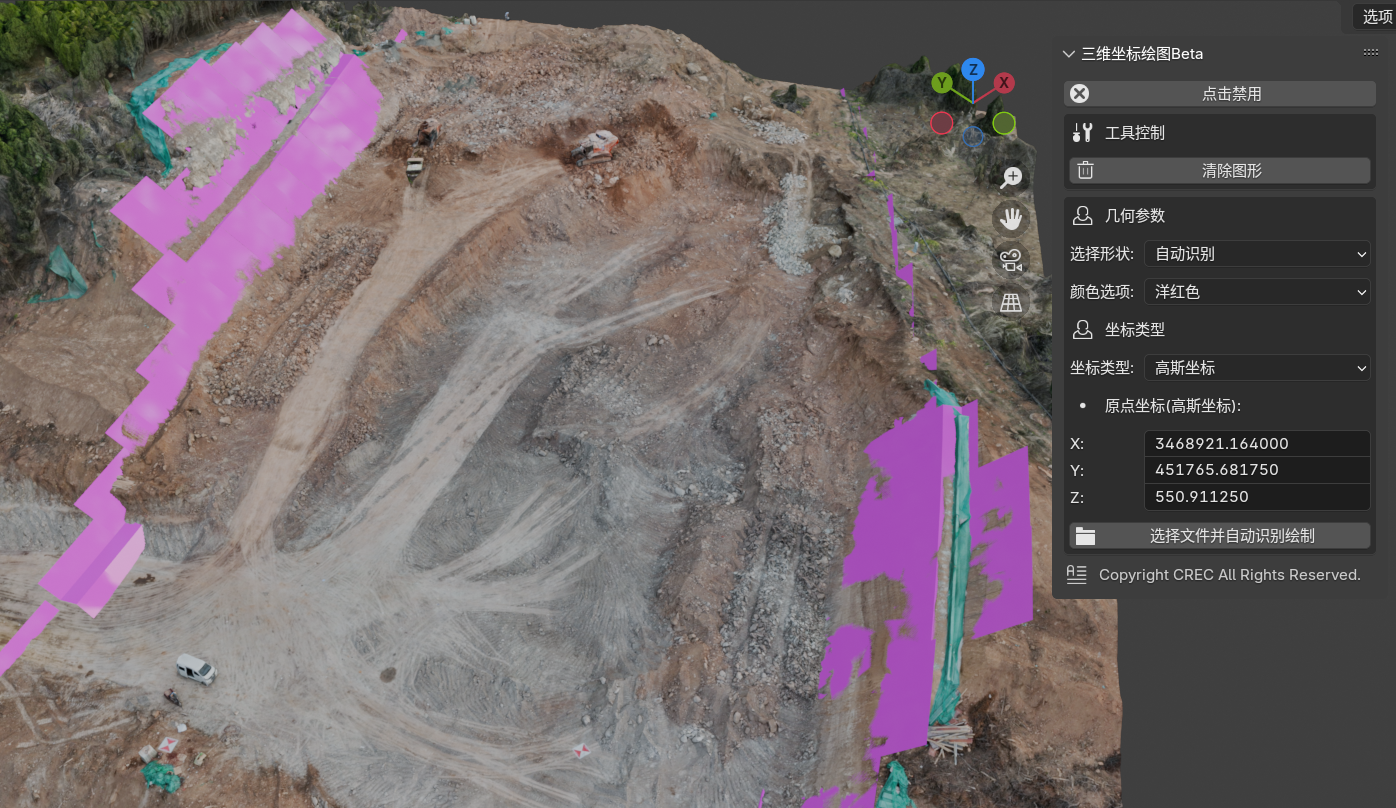Image resolution: width=1396 pixels, height=808 pixels.
Task: Open the 选项 tab at the top right
Action: coord(1377,16)
